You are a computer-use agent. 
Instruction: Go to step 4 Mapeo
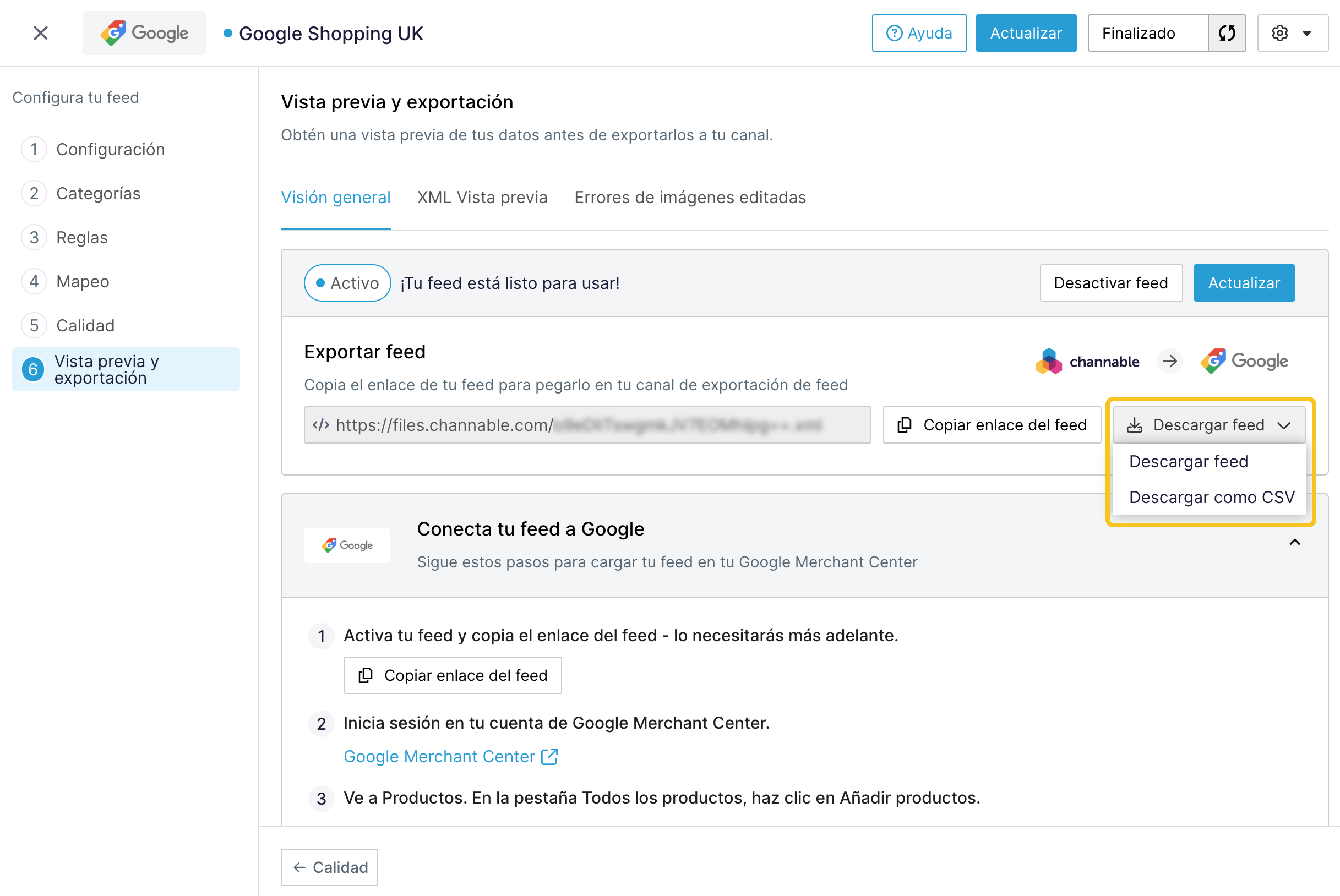pos(66,281)
